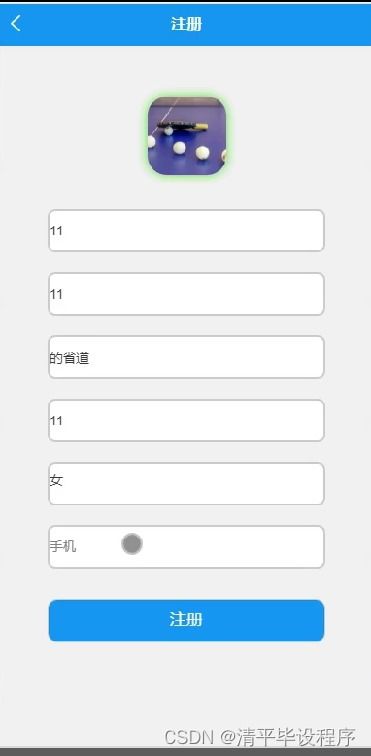This screenshot has width=371, height=756.
Task: Tap the empty area beneath the 注册 button
Action: pos(186,680)
